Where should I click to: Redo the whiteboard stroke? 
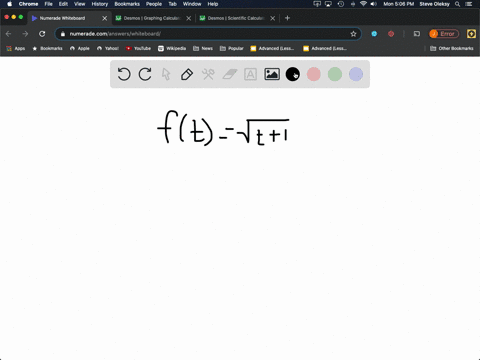tap(145, 74)
